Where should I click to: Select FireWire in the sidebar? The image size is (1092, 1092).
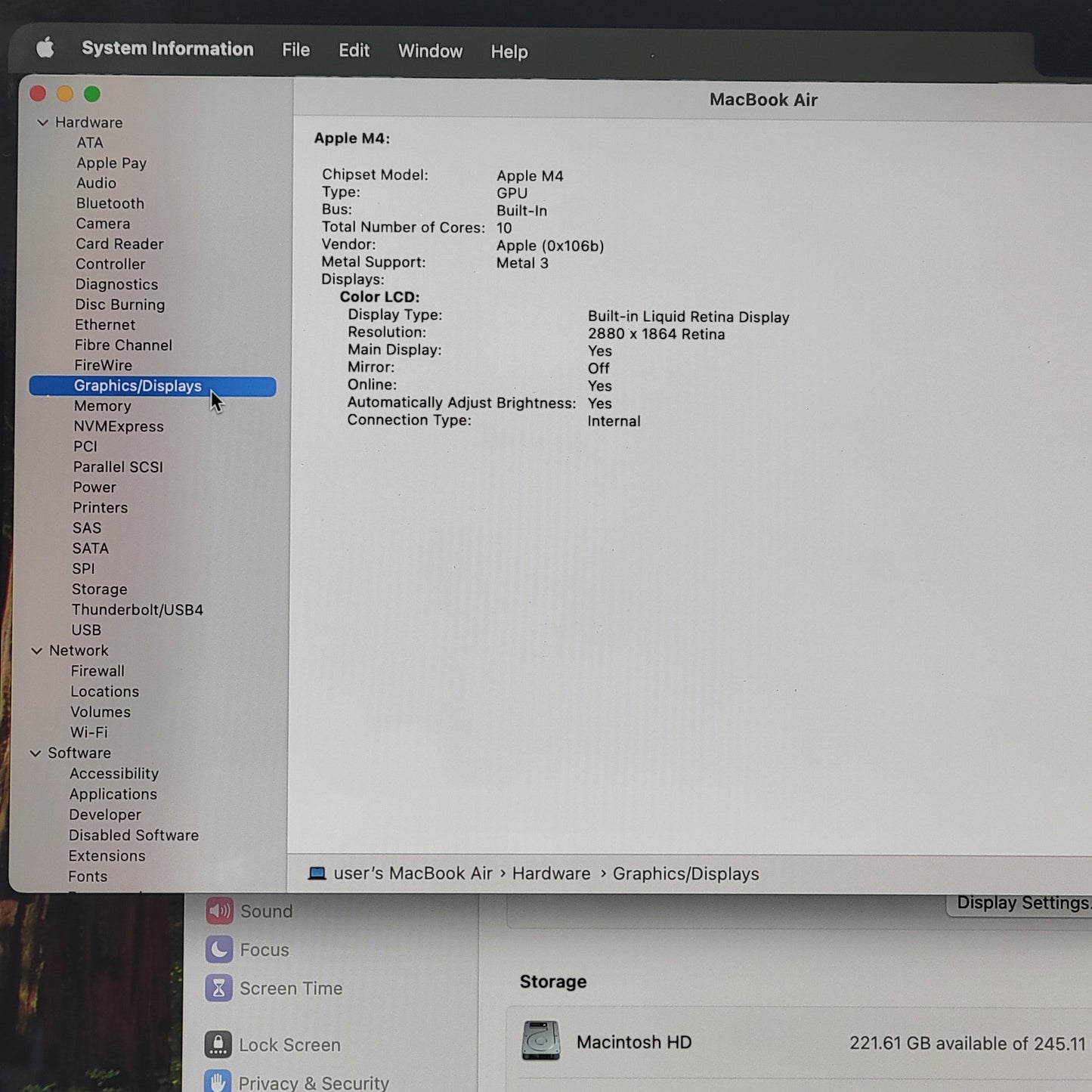point(103,366)
